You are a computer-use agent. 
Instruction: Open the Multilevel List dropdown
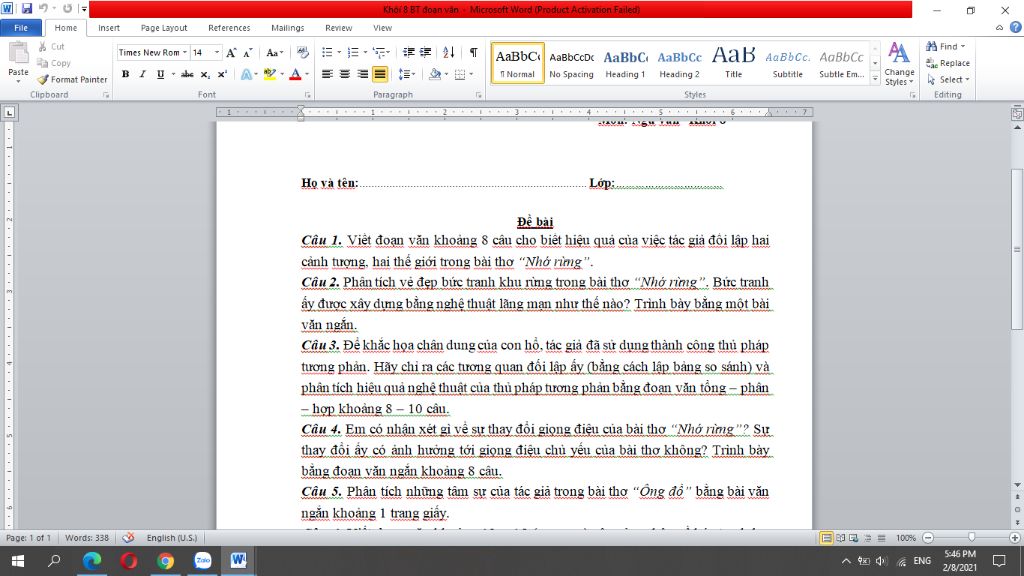coord(389,52)
